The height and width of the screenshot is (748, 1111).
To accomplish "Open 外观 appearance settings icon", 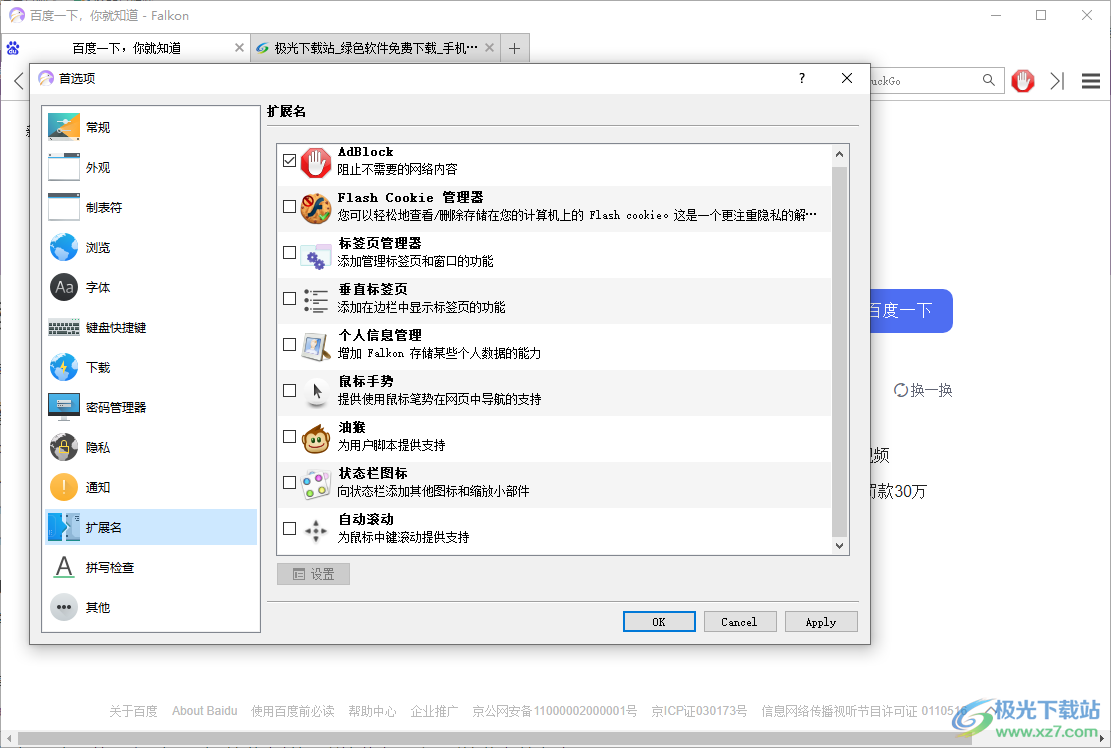I will tap(64, 167).
